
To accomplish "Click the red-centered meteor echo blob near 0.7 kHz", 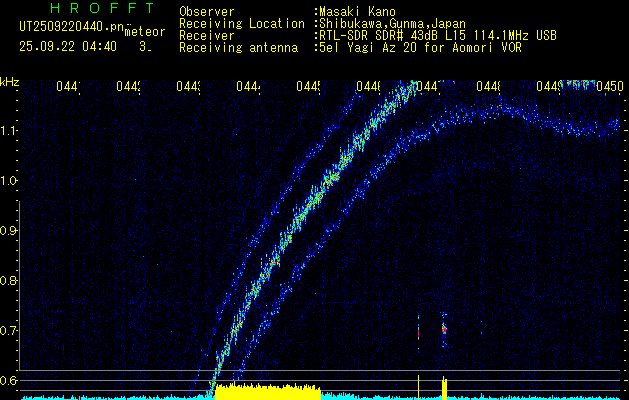I will [x=444, y=330].
